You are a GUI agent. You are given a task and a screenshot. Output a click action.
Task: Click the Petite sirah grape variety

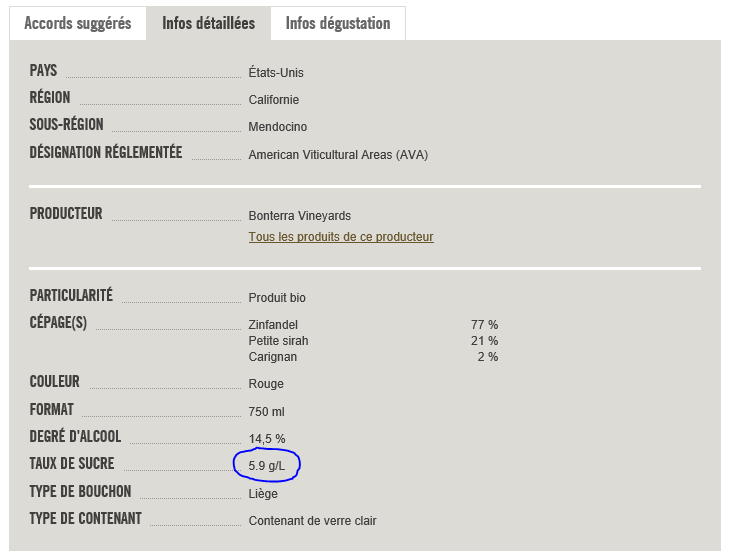click(279, 341)
